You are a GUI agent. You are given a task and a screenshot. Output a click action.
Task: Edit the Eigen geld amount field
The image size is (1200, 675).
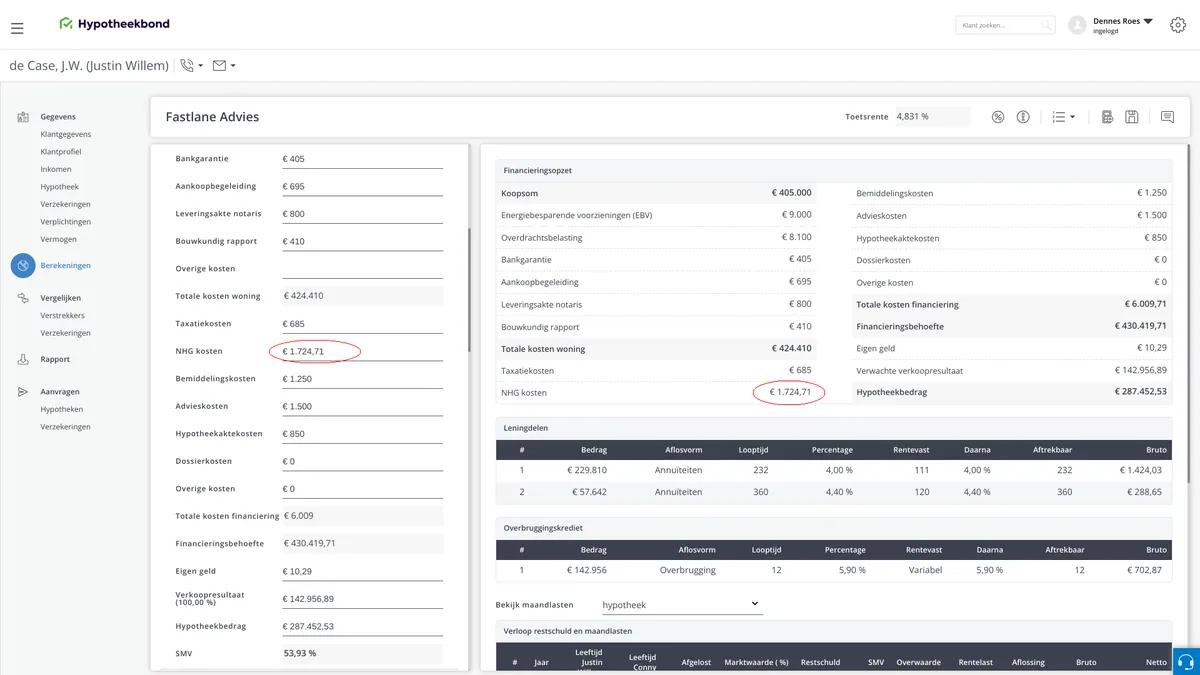click(362, 571)
